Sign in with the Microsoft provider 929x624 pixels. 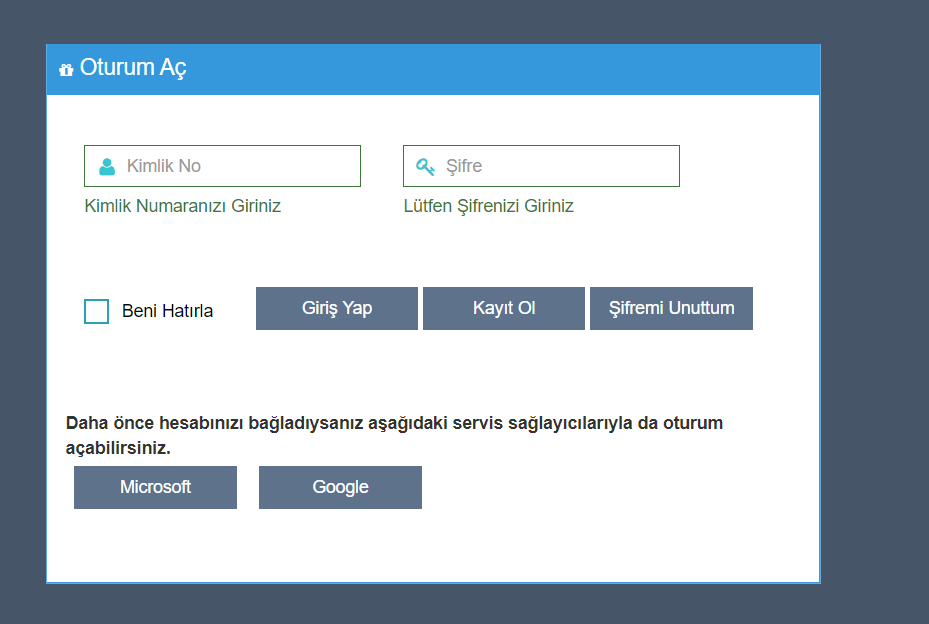(x=155, y=487)
